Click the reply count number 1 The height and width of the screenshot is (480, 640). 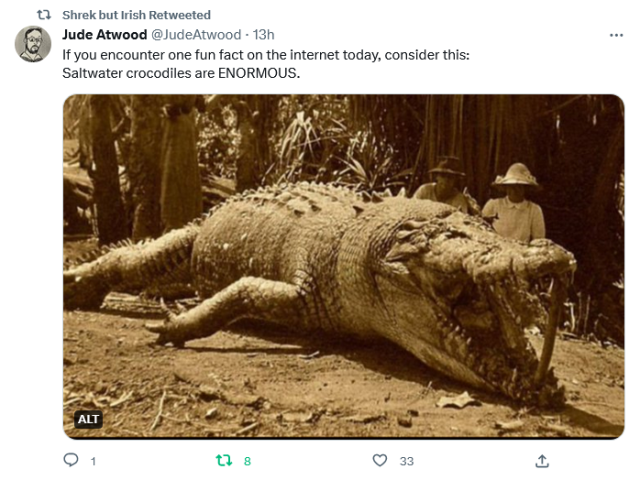(93, 461)
